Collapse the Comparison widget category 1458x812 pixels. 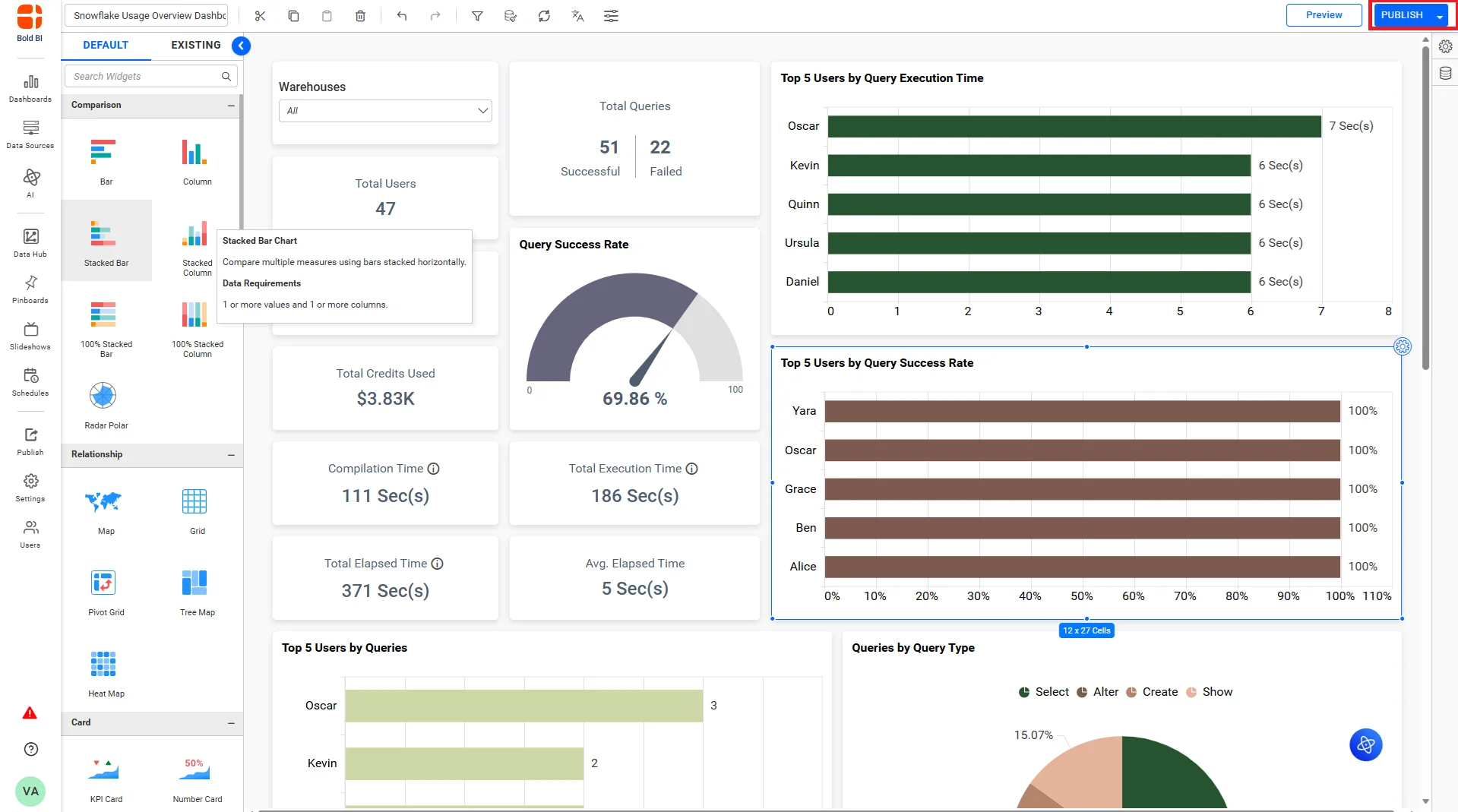pos(231,106)
